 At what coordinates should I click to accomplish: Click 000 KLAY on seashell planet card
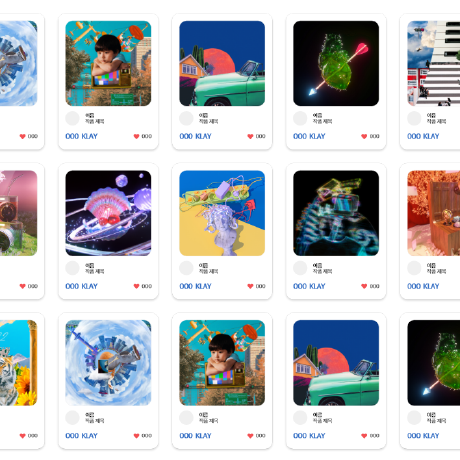(81, 286)
